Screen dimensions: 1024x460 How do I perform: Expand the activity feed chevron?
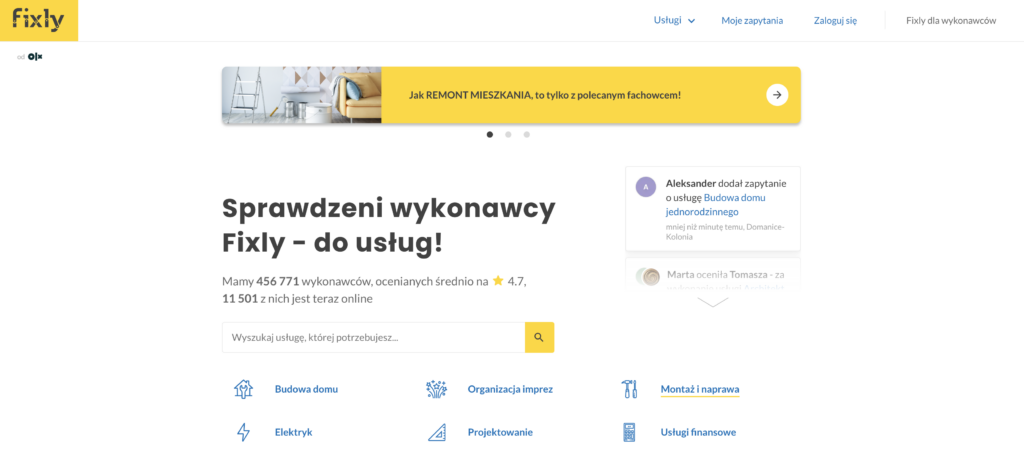click(x=712, y=303)
